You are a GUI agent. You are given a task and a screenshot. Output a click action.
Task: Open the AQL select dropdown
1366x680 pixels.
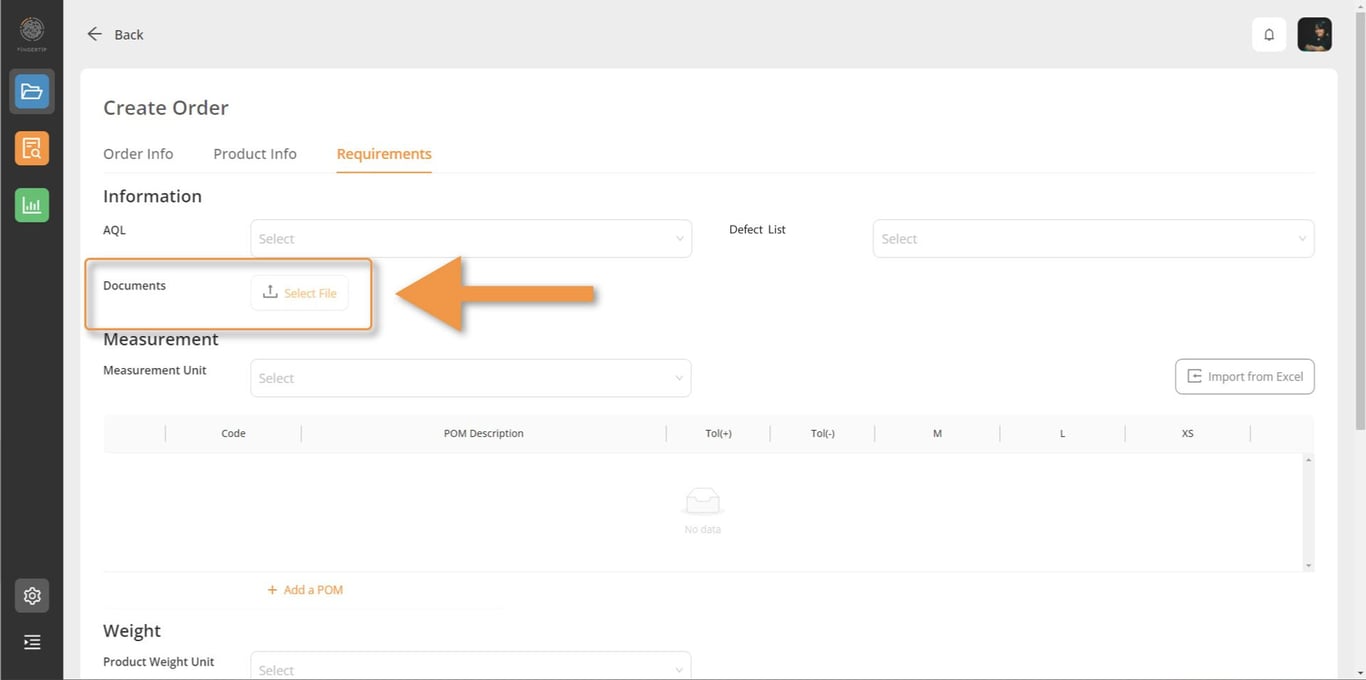click(x=471, y=239)
